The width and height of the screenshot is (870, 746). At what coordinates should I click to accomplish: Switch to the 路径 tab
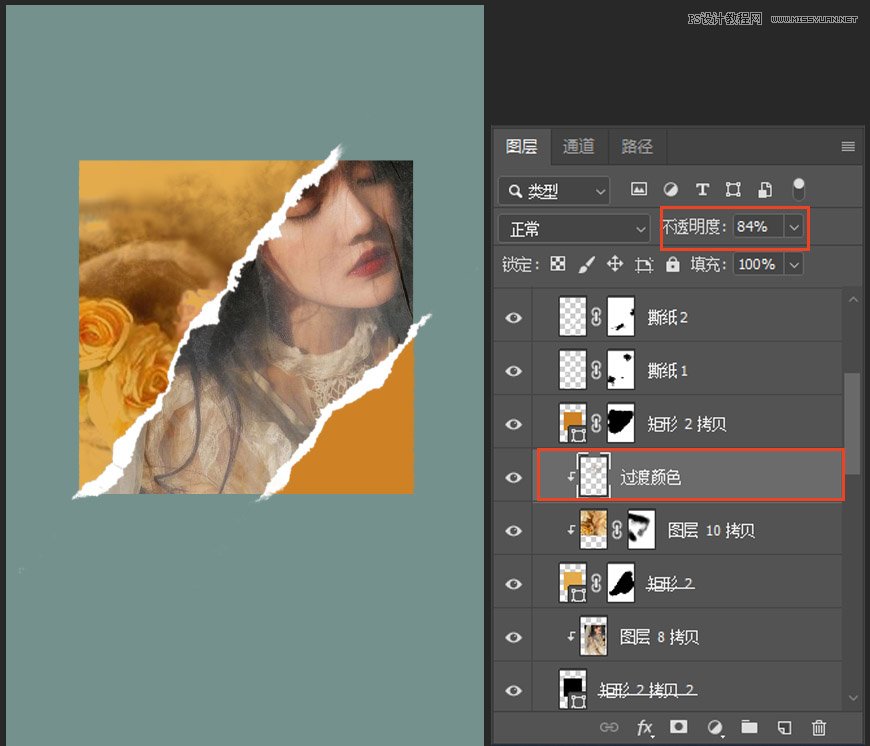coord(637,146)
